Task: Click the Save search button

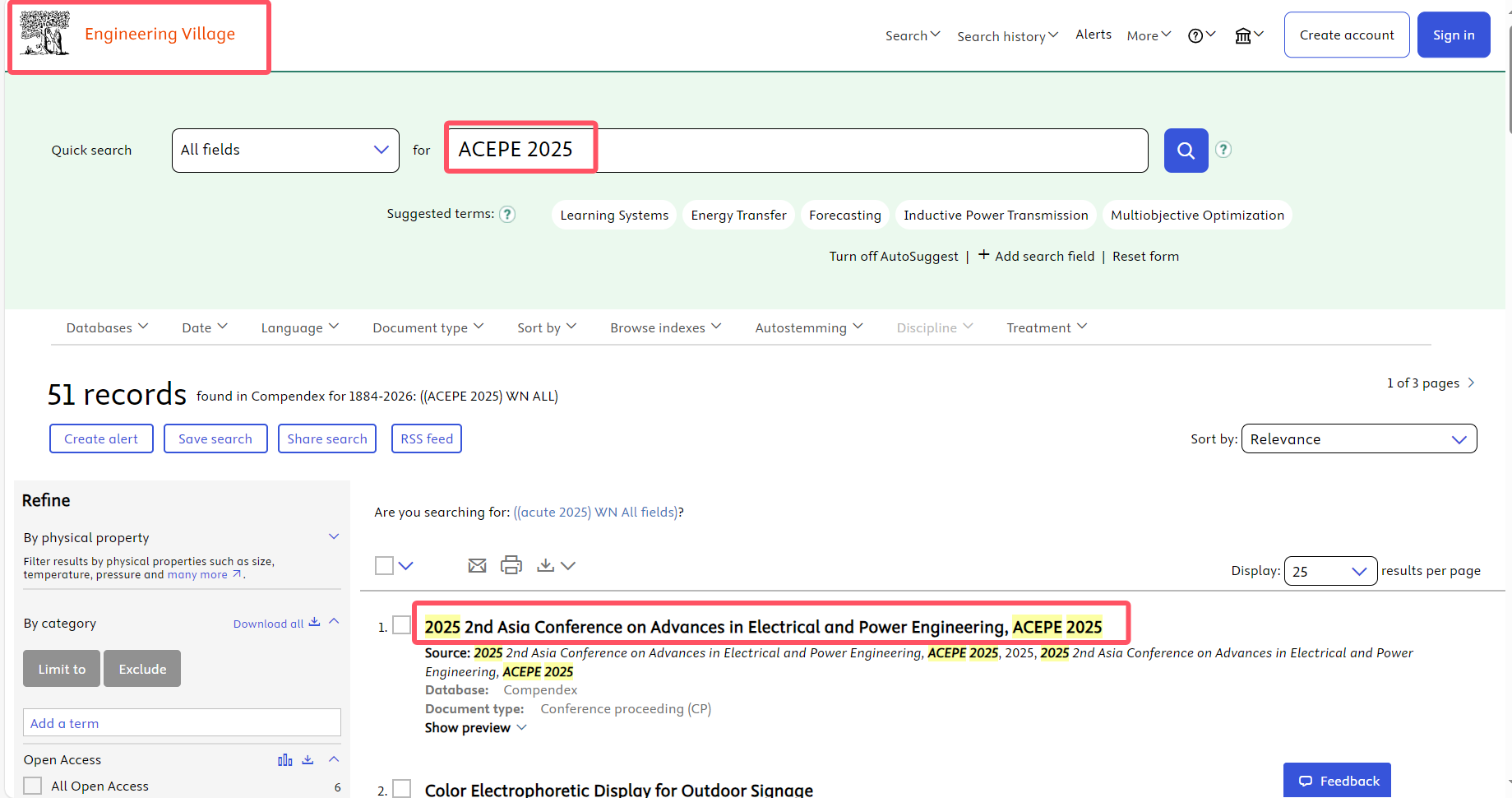Action: tap(215, 438)
